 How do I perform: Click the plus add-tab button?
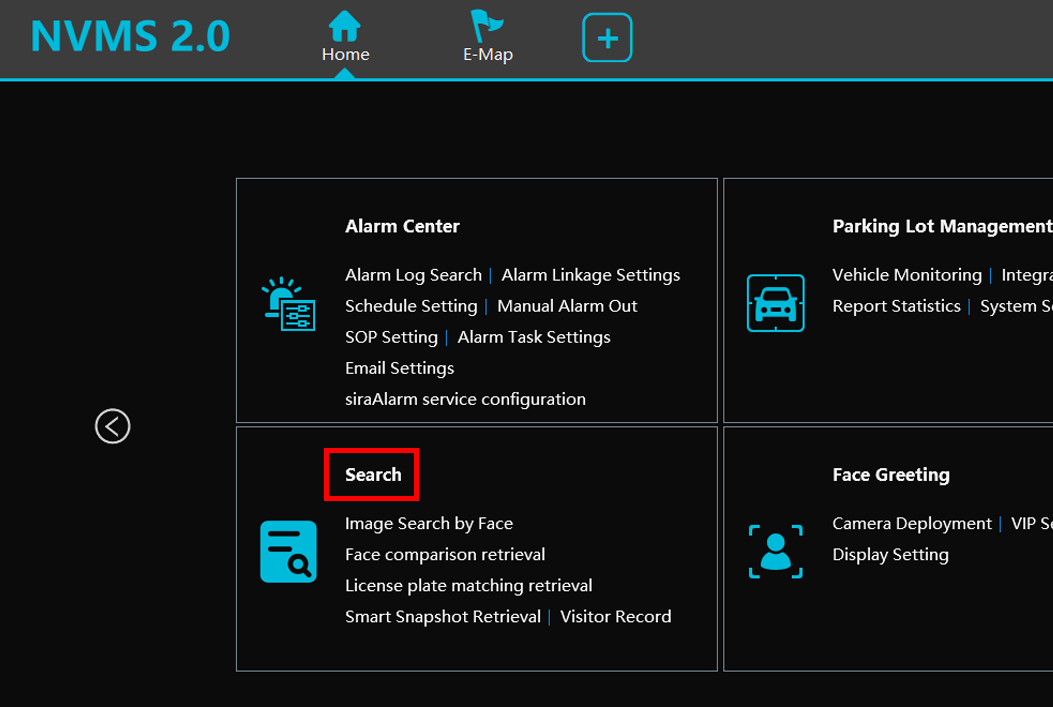(607, 38)
